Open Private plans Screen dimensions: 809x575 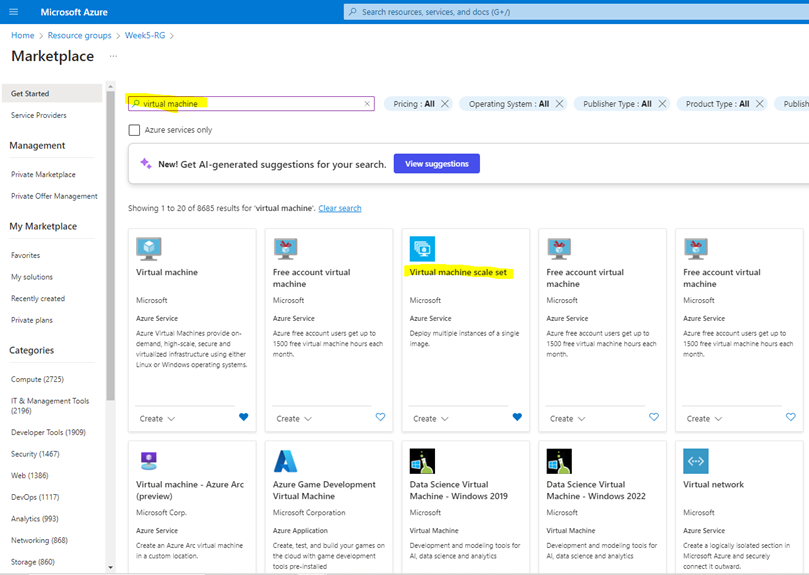pos(32,320)
